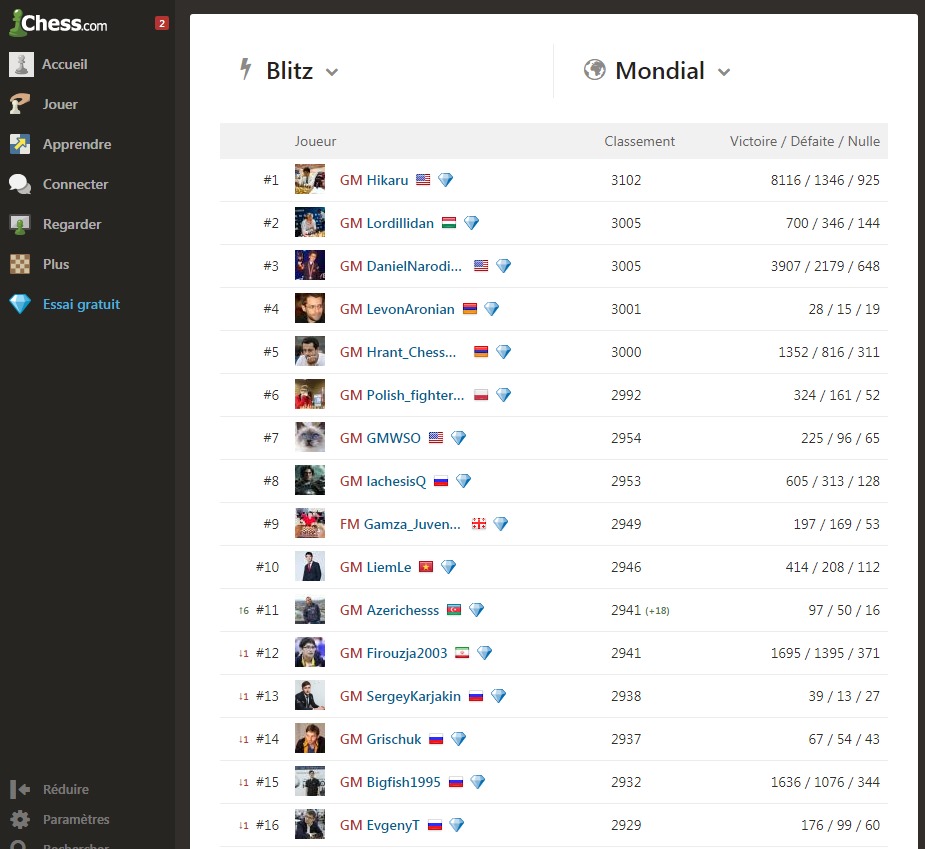Select the Regarder menu item
Viewport: 925px width, 849px height.
[x=72, y=224]
